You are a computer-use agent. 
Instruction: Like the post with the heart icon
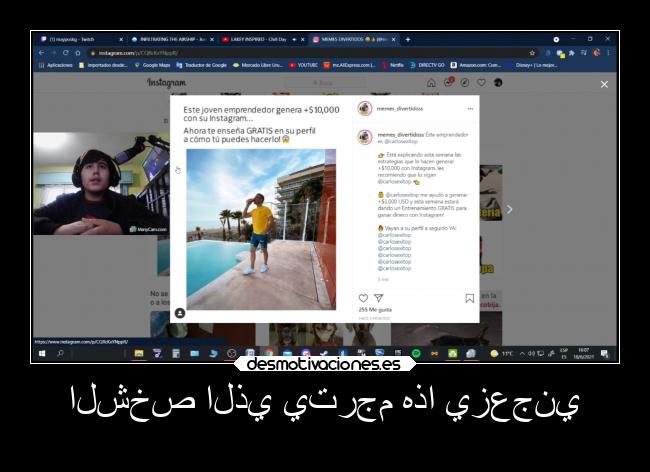[363, 298]
